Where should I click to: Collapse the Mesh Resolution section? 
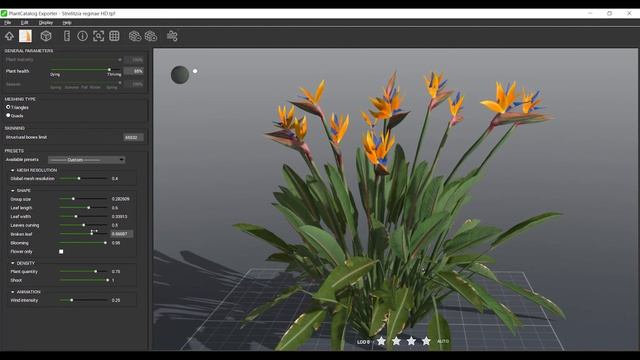(x=13, y=170)
